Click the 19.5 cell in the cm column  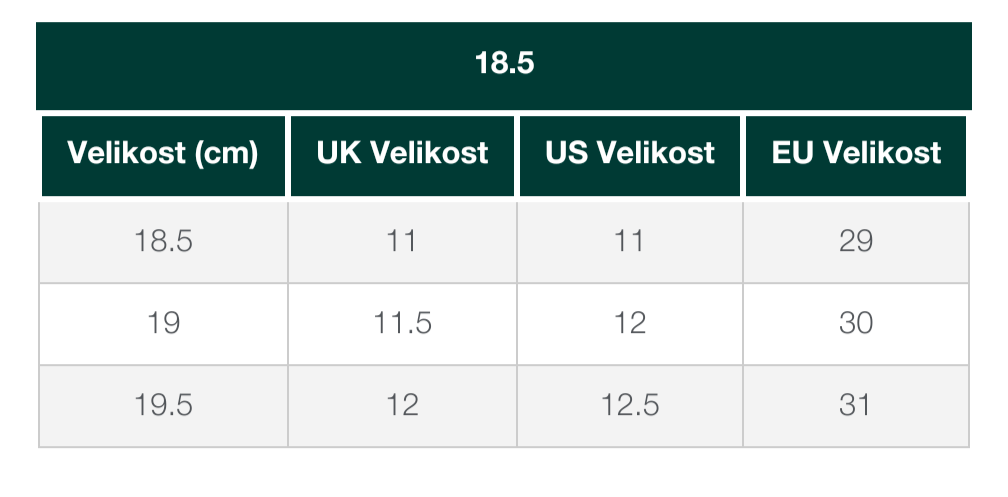click(163, 405)
